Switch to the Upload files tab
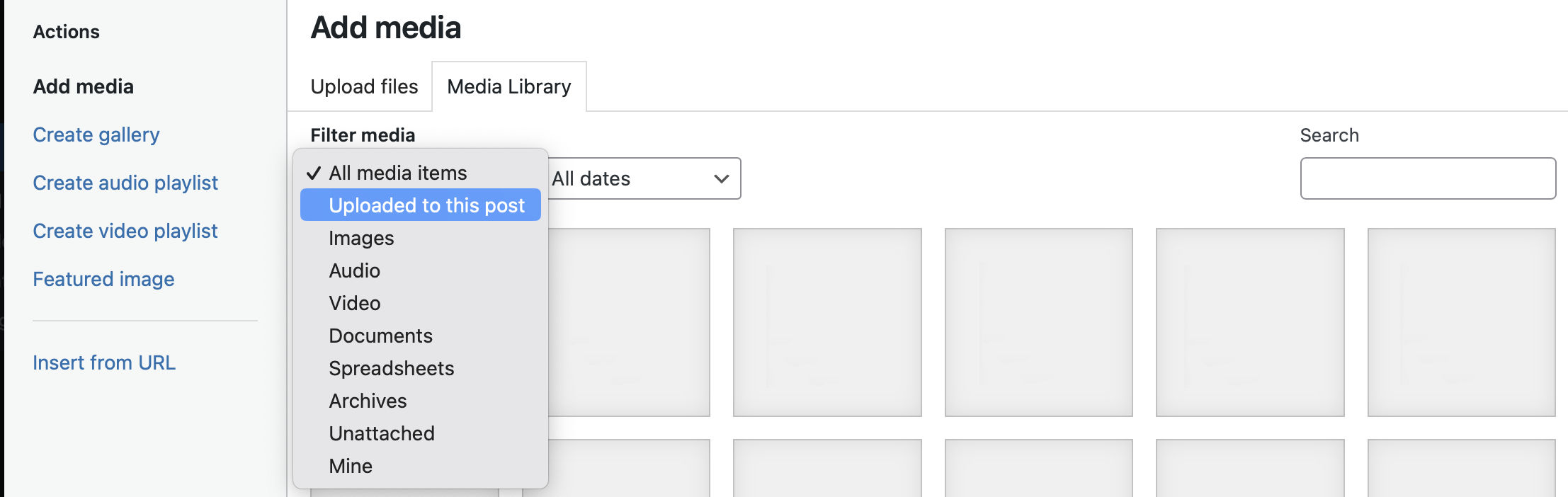Screen dimensions: 1568x497 [x=363, y=86]
